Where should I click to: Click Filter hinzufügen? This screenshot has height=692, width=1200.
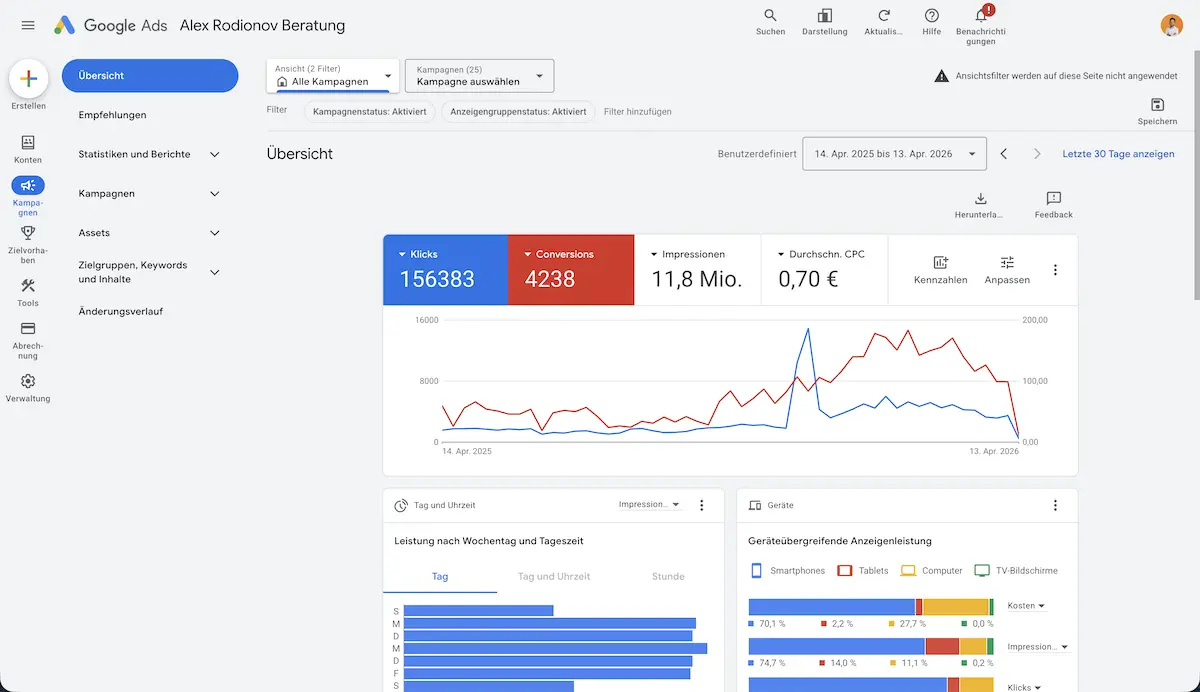[638, 112]
